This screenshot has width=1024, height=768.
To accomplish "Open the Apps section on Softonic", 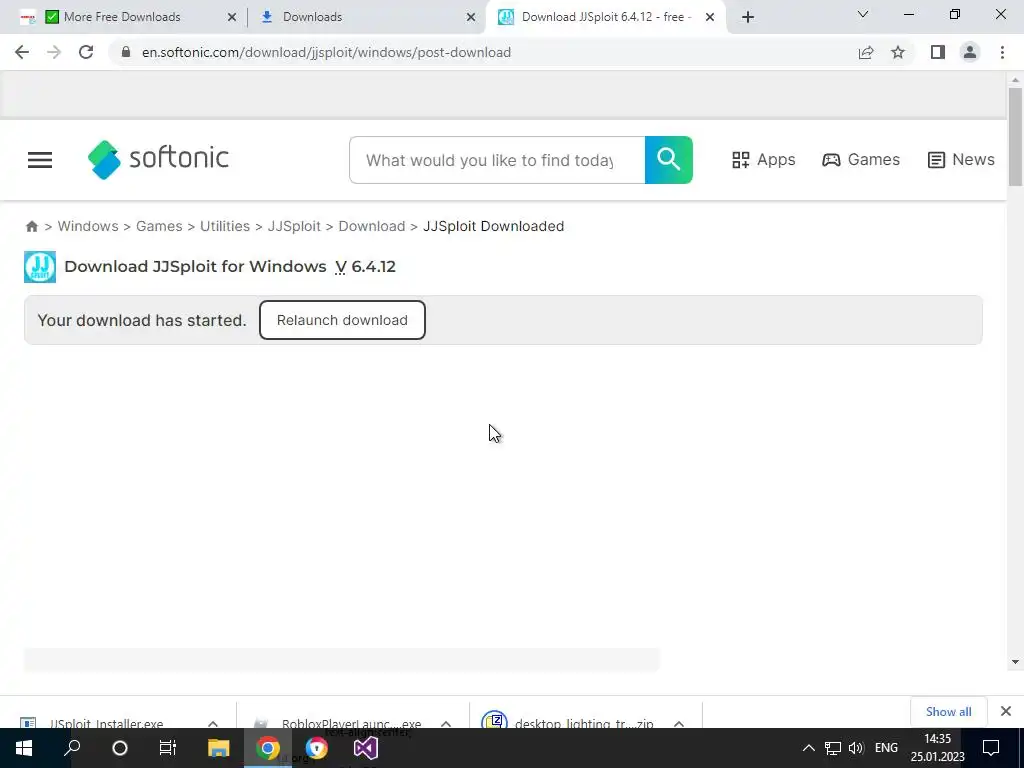I will pos(763,160).
